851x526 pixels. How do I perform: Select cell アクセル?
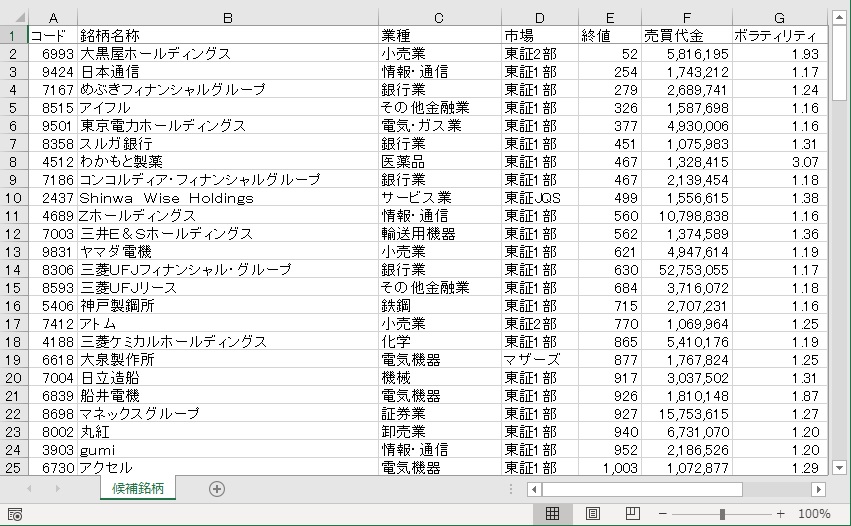[228, 467]
